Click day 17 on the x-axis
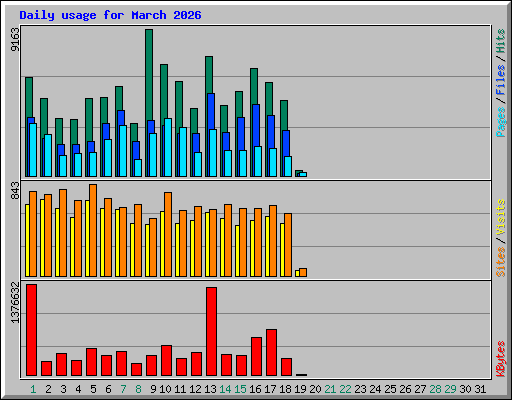512x400 pixels. 270,389
